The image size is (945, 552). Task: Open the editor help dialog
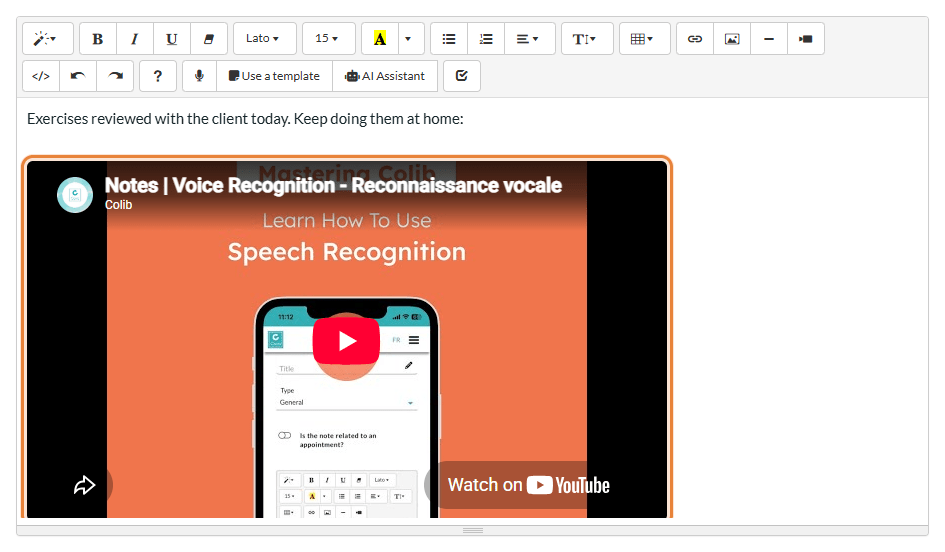158,76
